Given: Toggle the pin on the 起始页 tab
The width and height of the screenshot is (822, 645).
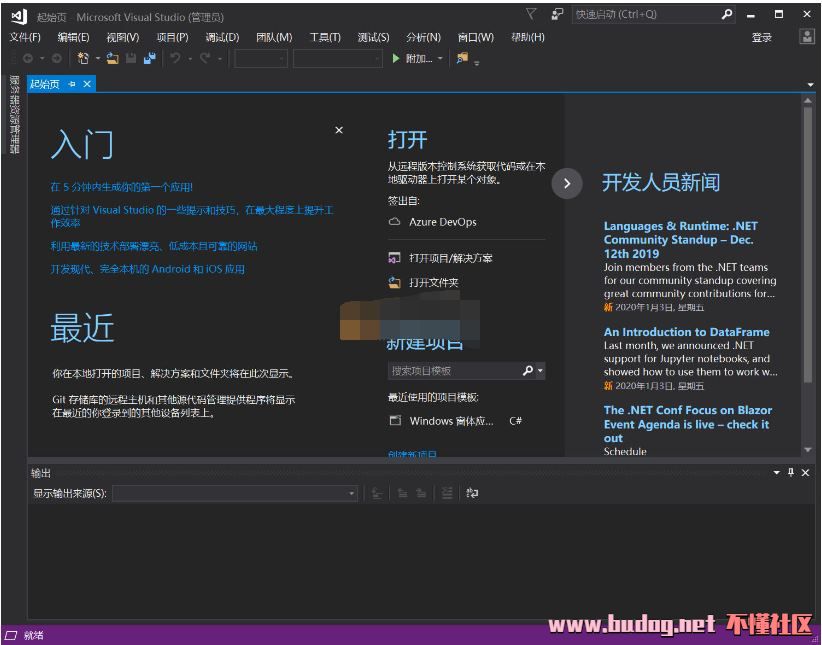Looking at the screenshot, I should pyautogui.click(x=72, y=84).
